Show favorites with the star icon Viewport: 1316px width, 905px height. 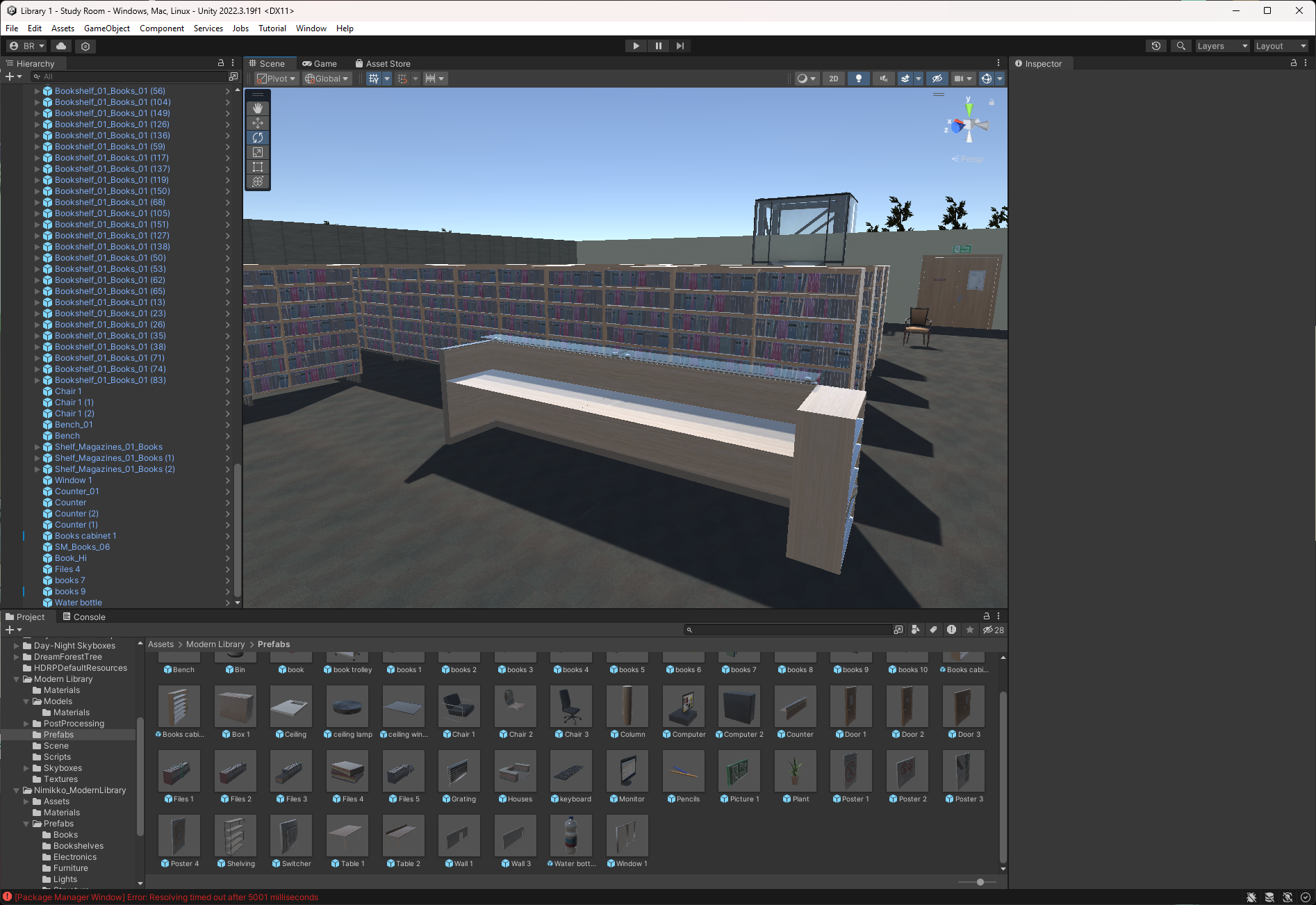click(x=970, y=630)
